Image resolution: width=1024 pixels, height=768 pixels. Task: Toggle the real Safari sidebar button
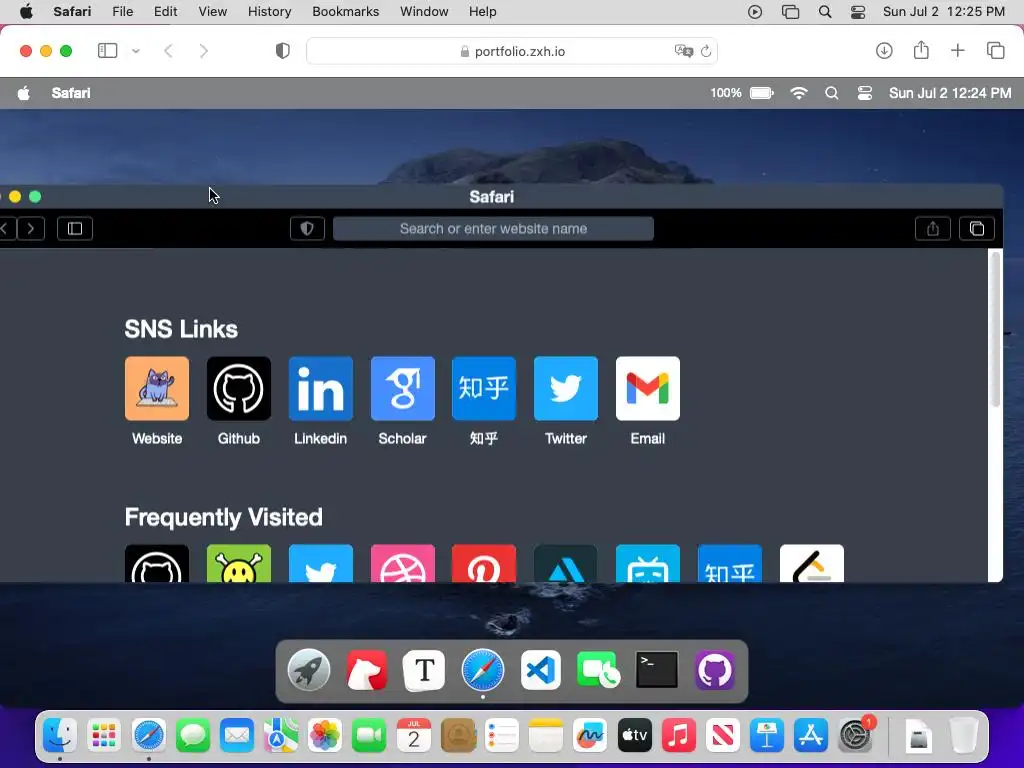[x=107, y=51]
